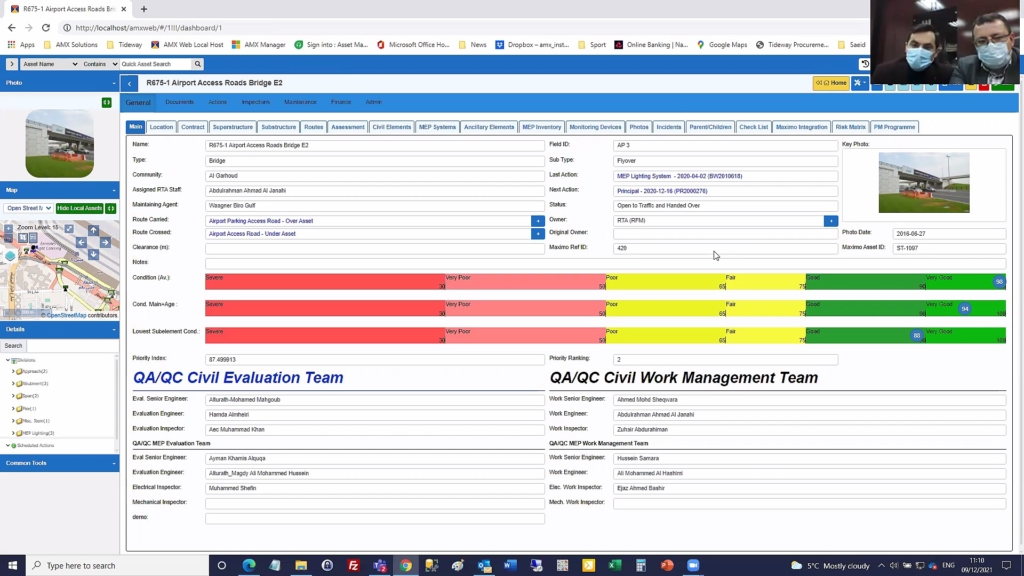
Task: Pan the map right with arrow
Action: tap(106, 242)
